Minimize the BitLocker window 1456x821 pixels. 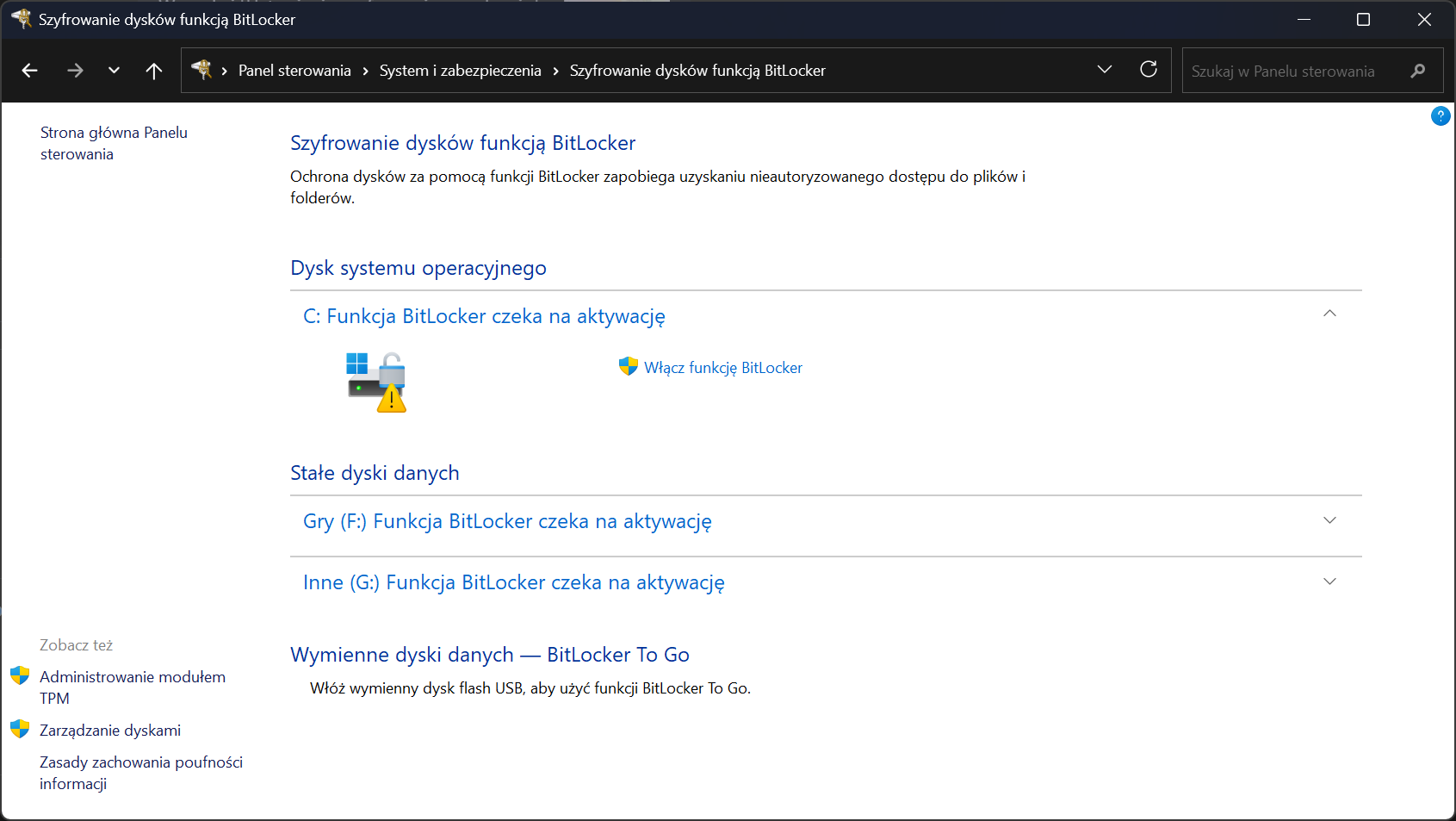pos(1304,19)
